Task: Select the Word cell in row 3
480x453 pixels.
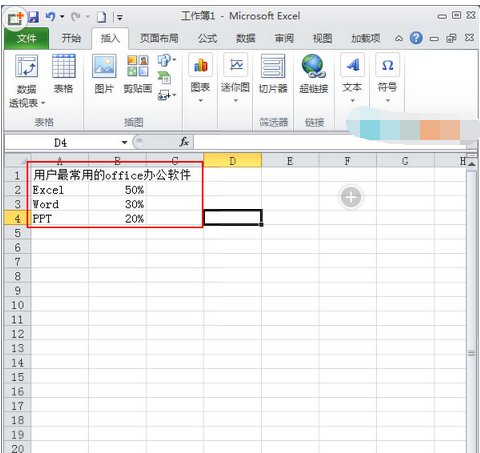Action: point(60,204)
